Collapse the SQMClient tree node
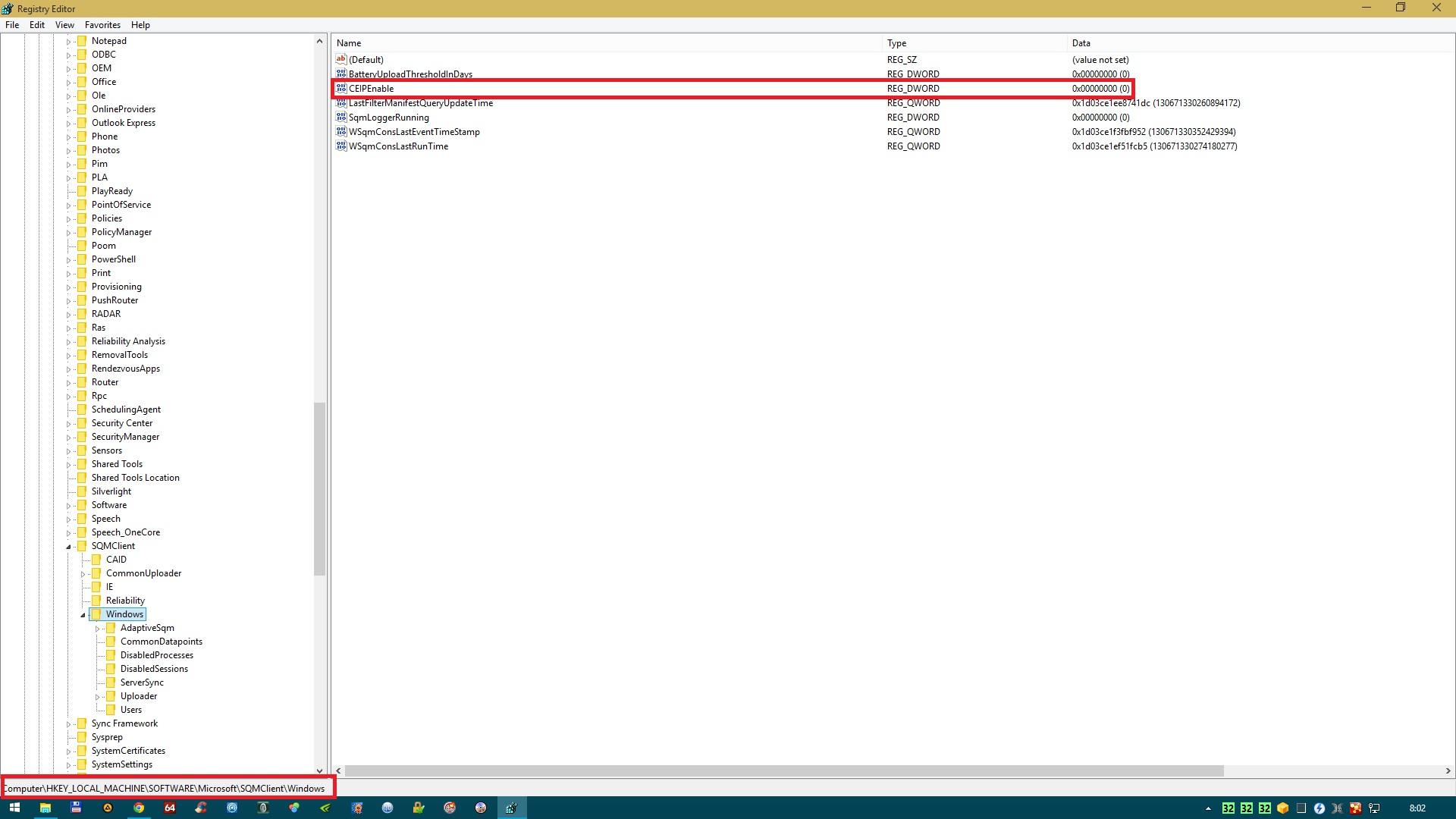The image size is (1456, 819). [68, 547]
